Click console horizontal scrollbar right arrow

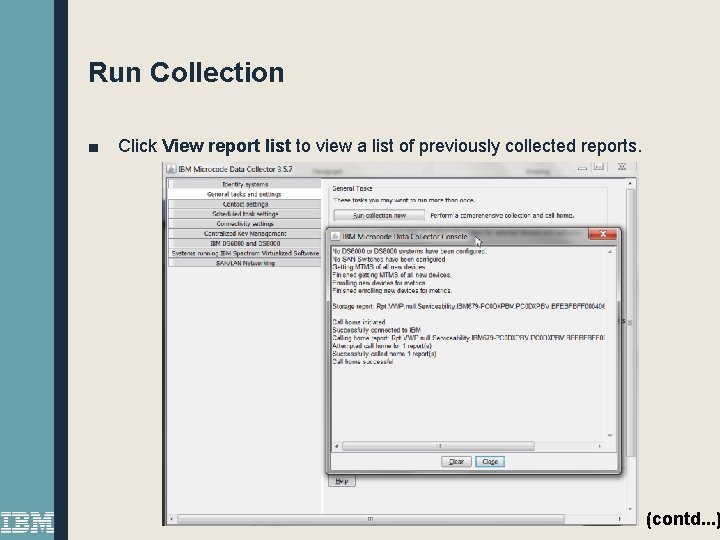(x=600, y=446)
